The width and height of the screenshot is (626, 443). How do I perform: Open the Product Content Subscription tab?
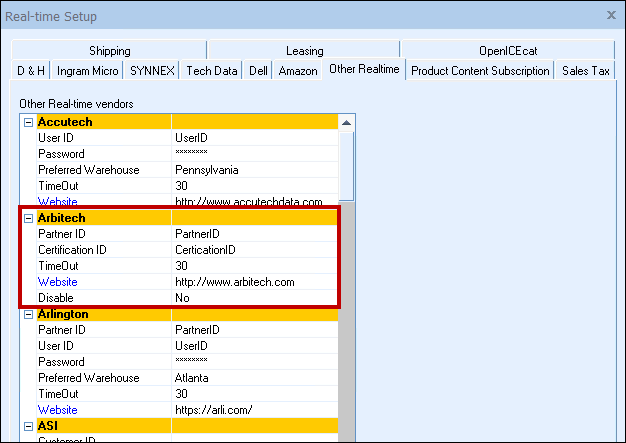480,71
